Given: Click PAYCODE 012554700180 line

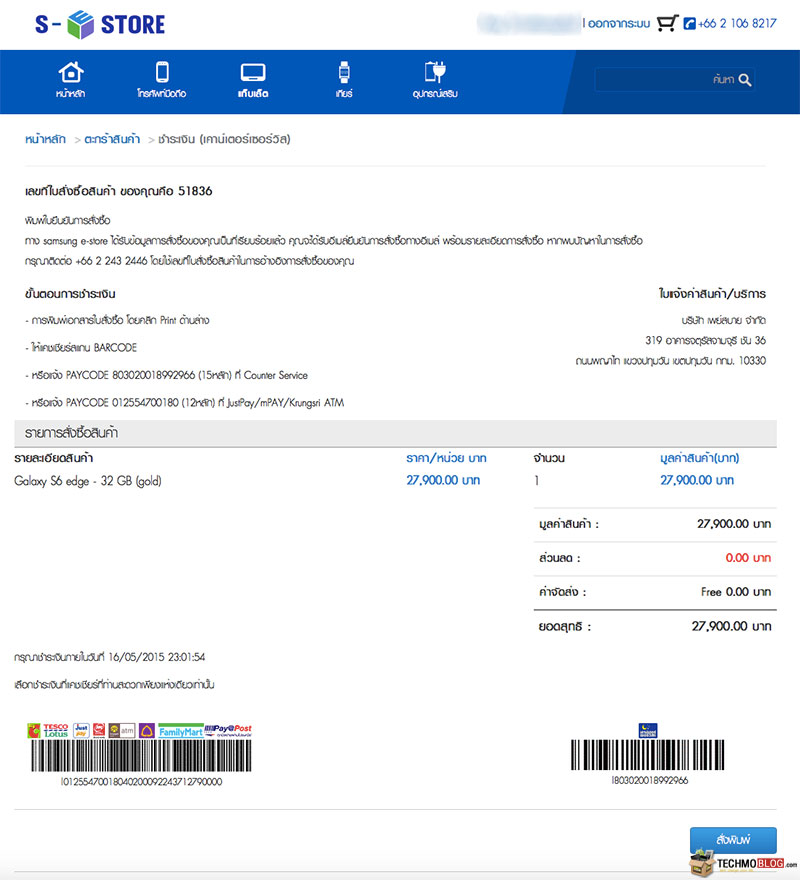Looking at the screenshot, I should (185, 402).
